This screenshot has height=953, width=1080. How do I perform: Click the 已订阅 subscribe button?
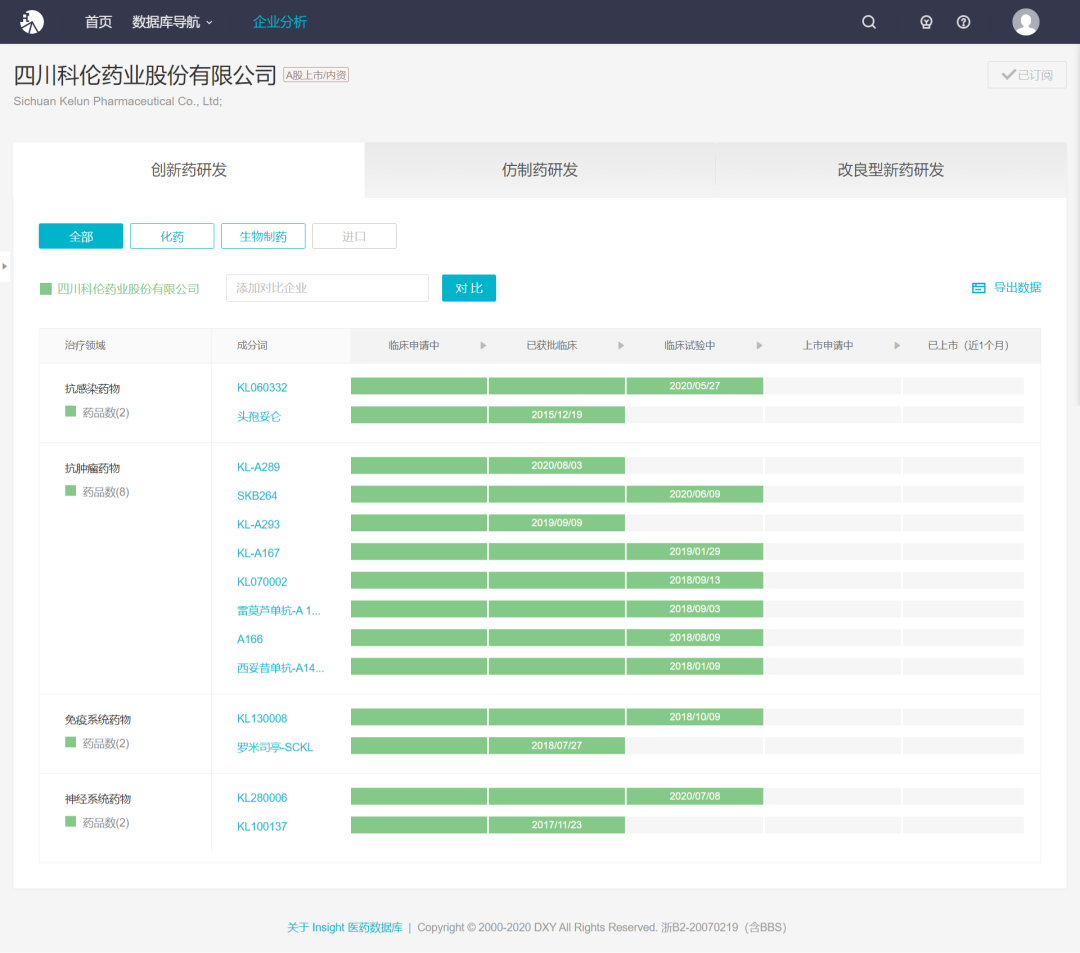coord(1027,74)
